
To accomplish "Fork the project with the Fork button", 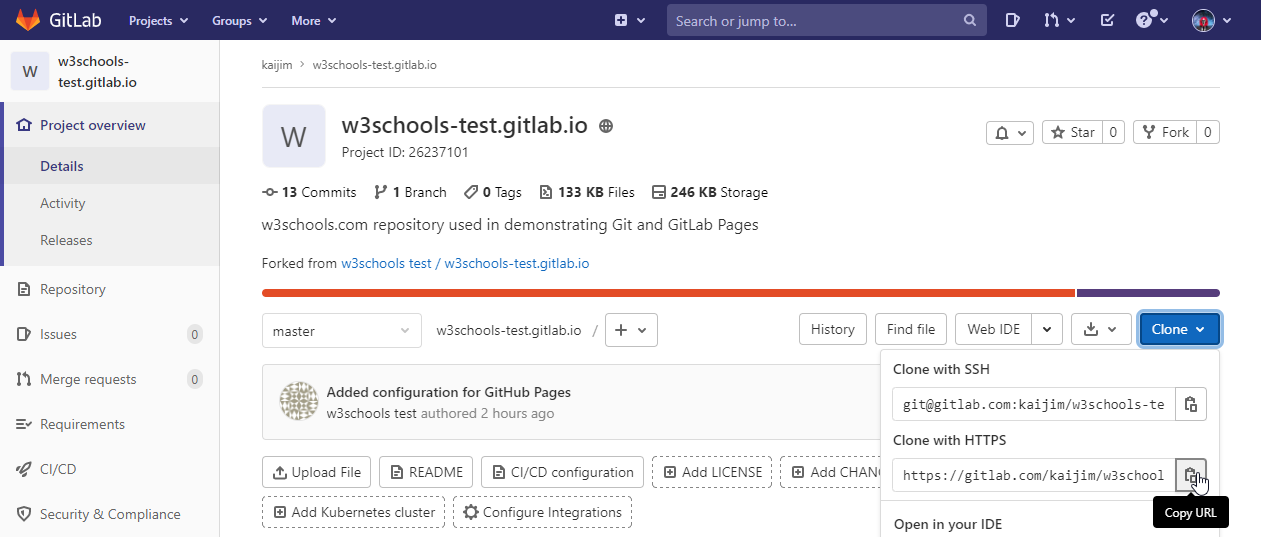I will [1165, 132].
